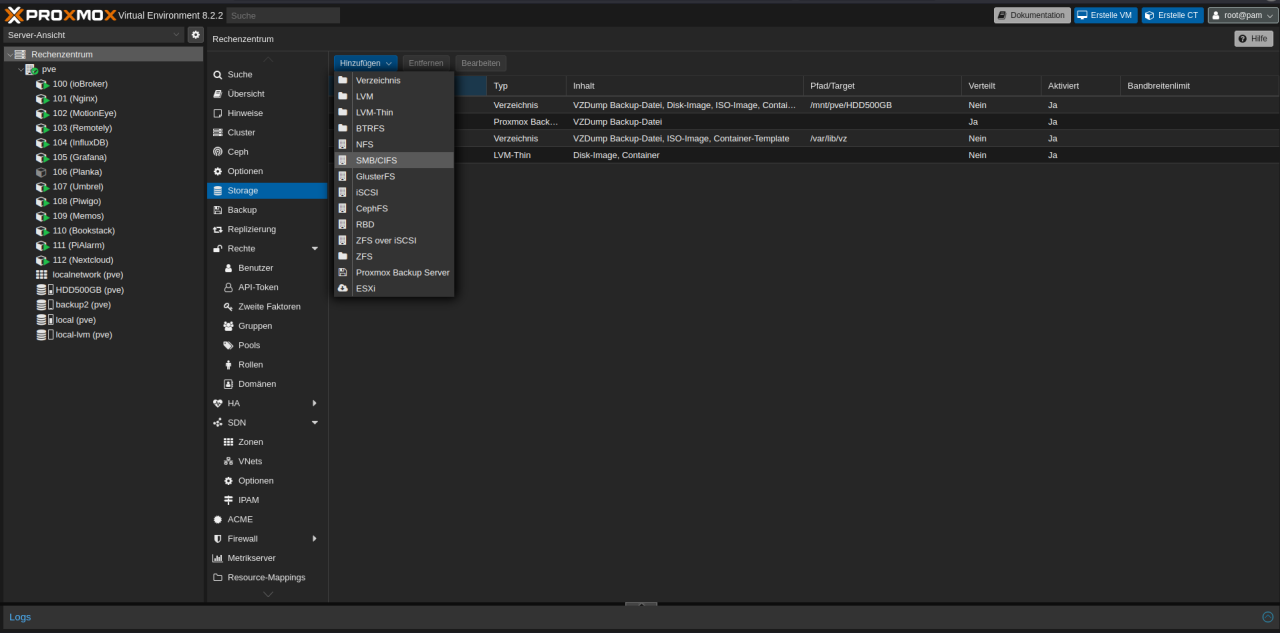Image resolution: width=1280 pixels, height=633 pixels.
Task: Open the Server-Ansicht view dropdown
Action: pos(177,35)
